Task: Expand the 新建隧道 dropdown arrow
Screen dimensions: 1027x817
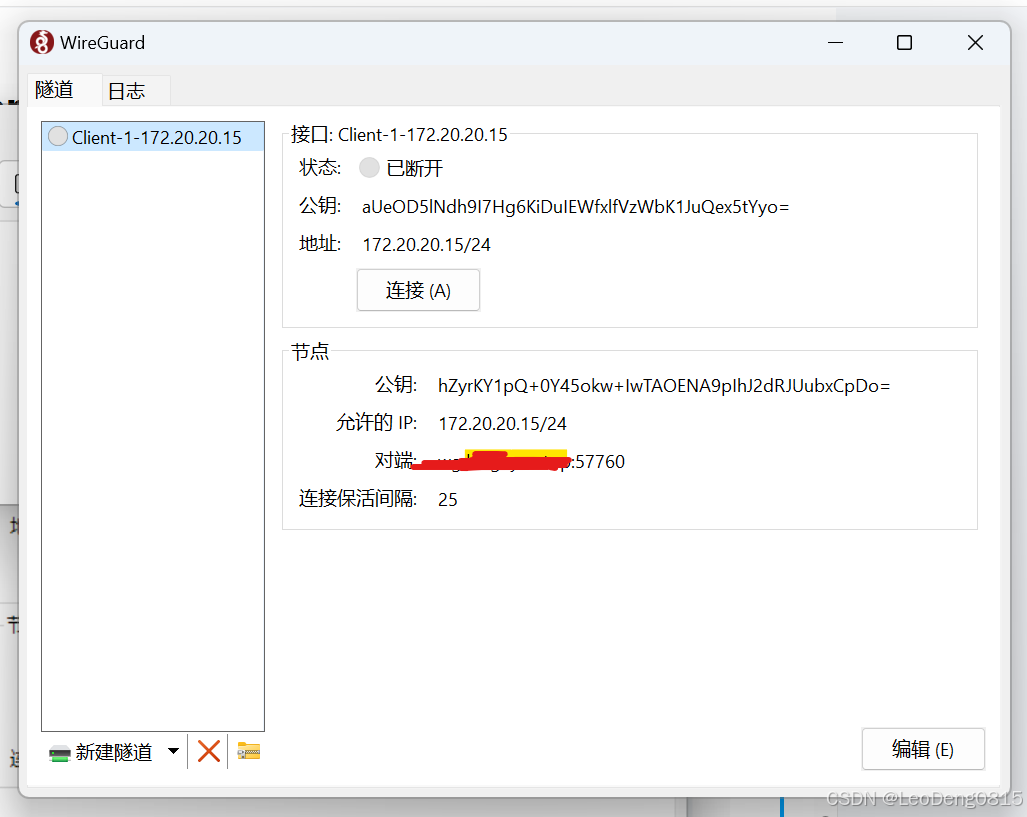Action: [x=173, y=750]
